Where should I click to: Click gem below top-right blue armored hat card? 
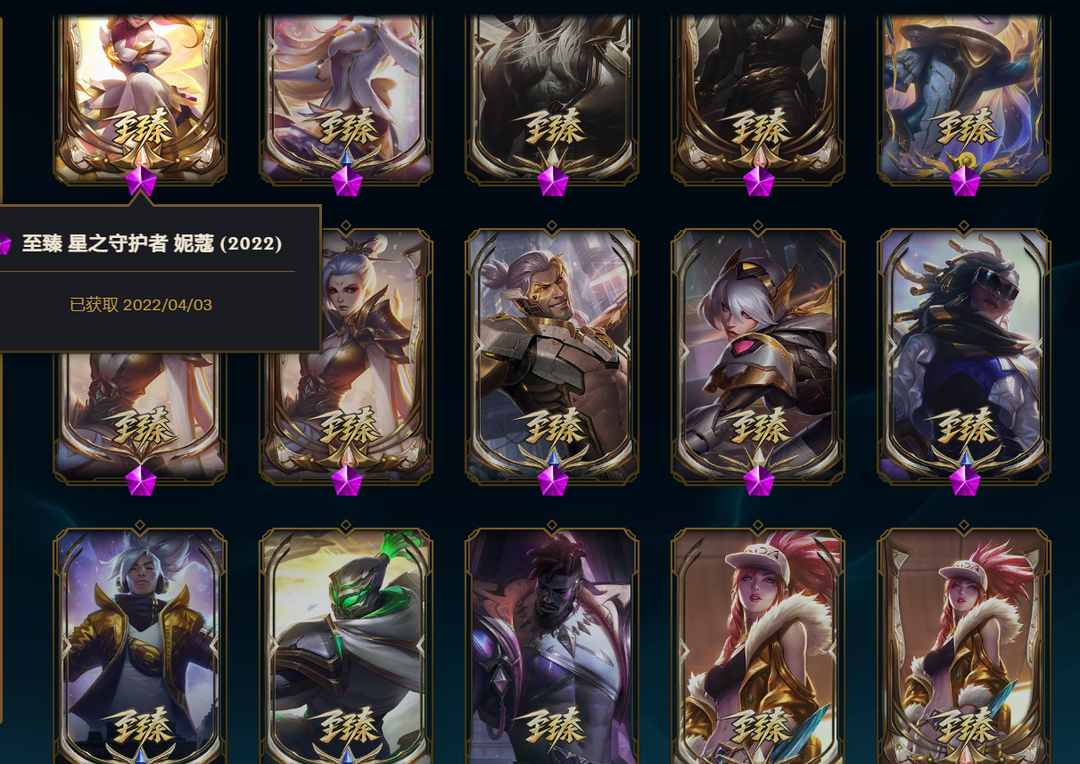[964, 181]
